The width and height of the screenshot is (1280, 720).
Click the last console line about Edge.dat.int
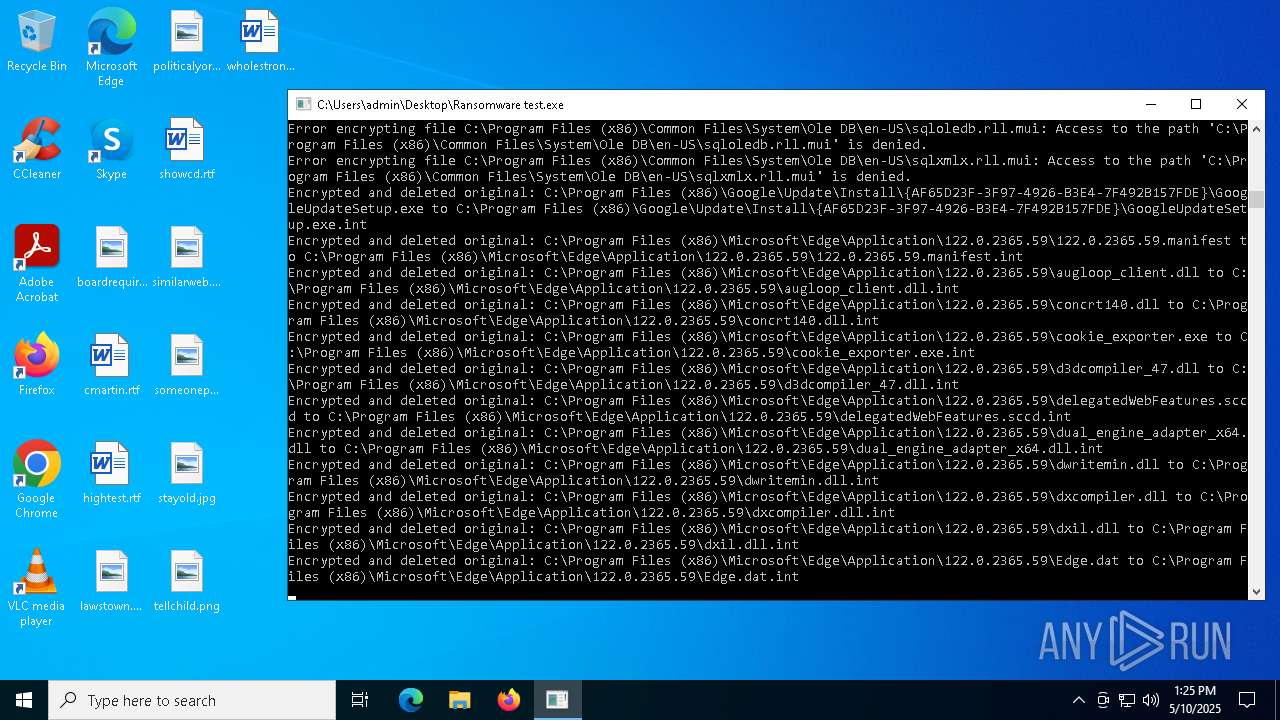tap(768, 569)
